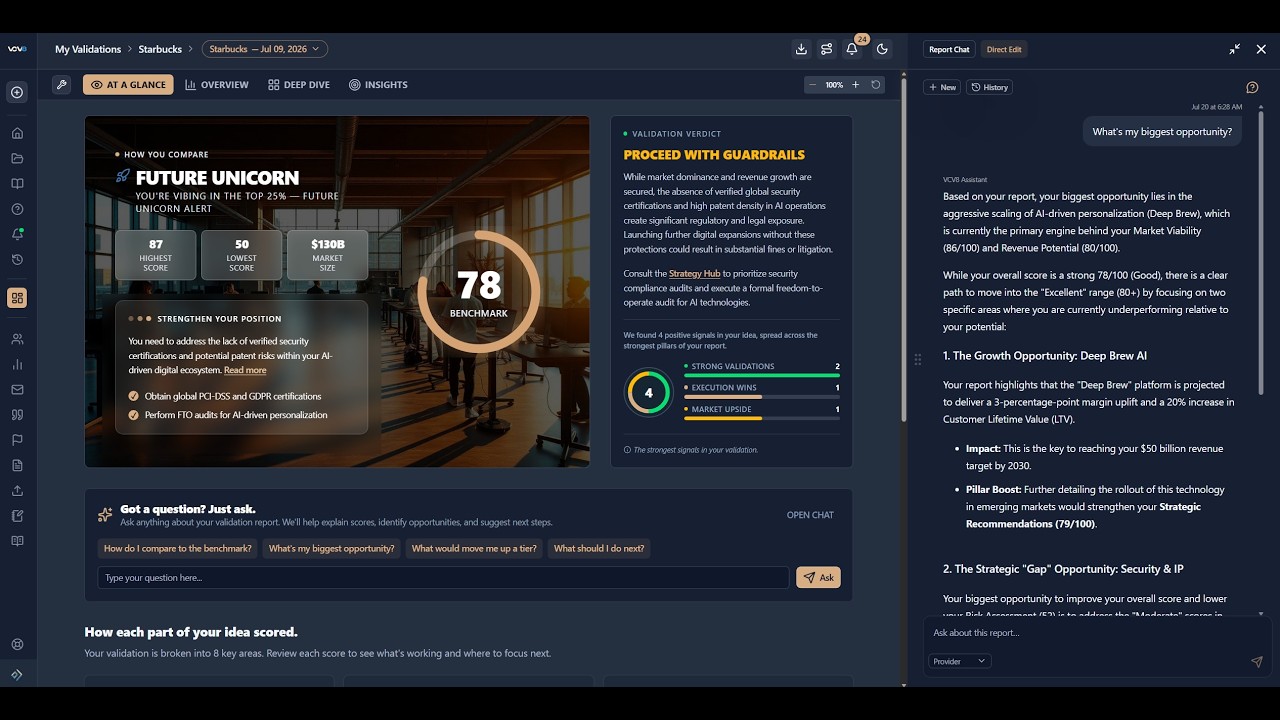
Task: Click the 'Type your question here' field
Action: coord(443,577)
